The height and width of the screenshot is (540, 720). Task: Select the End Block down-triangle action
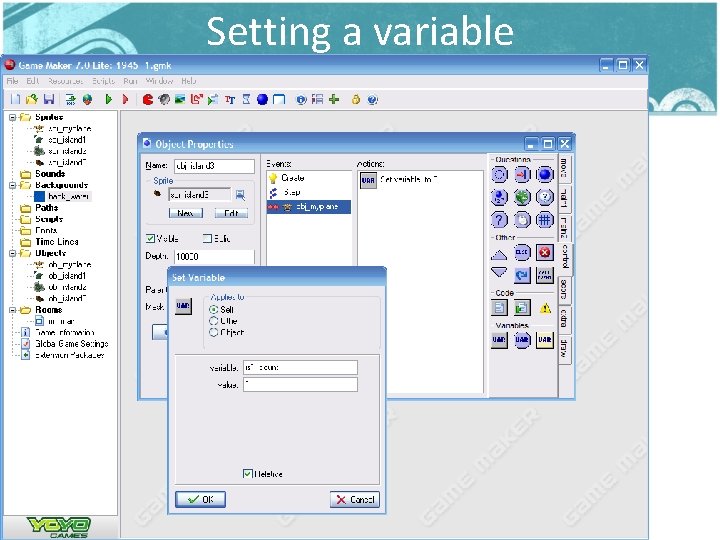pos(499,272)
